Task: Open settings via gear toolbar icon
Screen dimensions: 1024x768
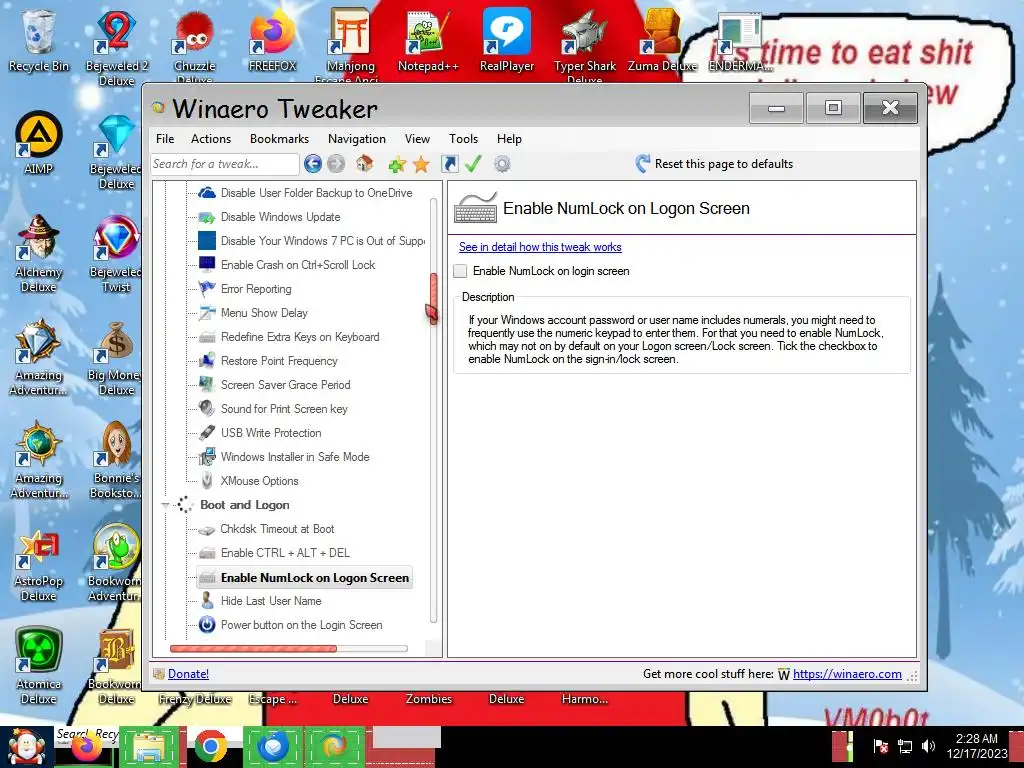Action: 502,164
